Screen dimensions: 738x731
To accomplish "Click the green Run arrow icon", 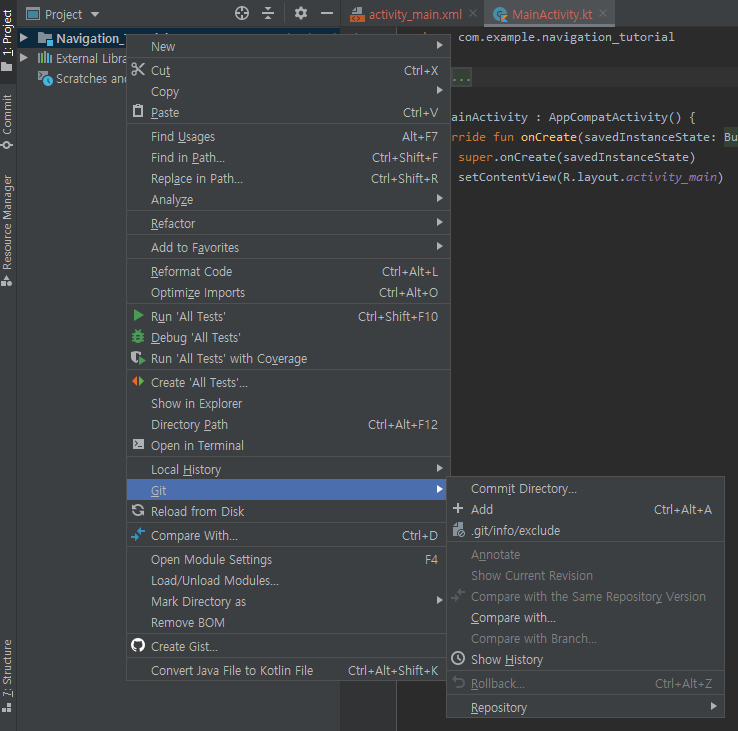I will [138, 315].
